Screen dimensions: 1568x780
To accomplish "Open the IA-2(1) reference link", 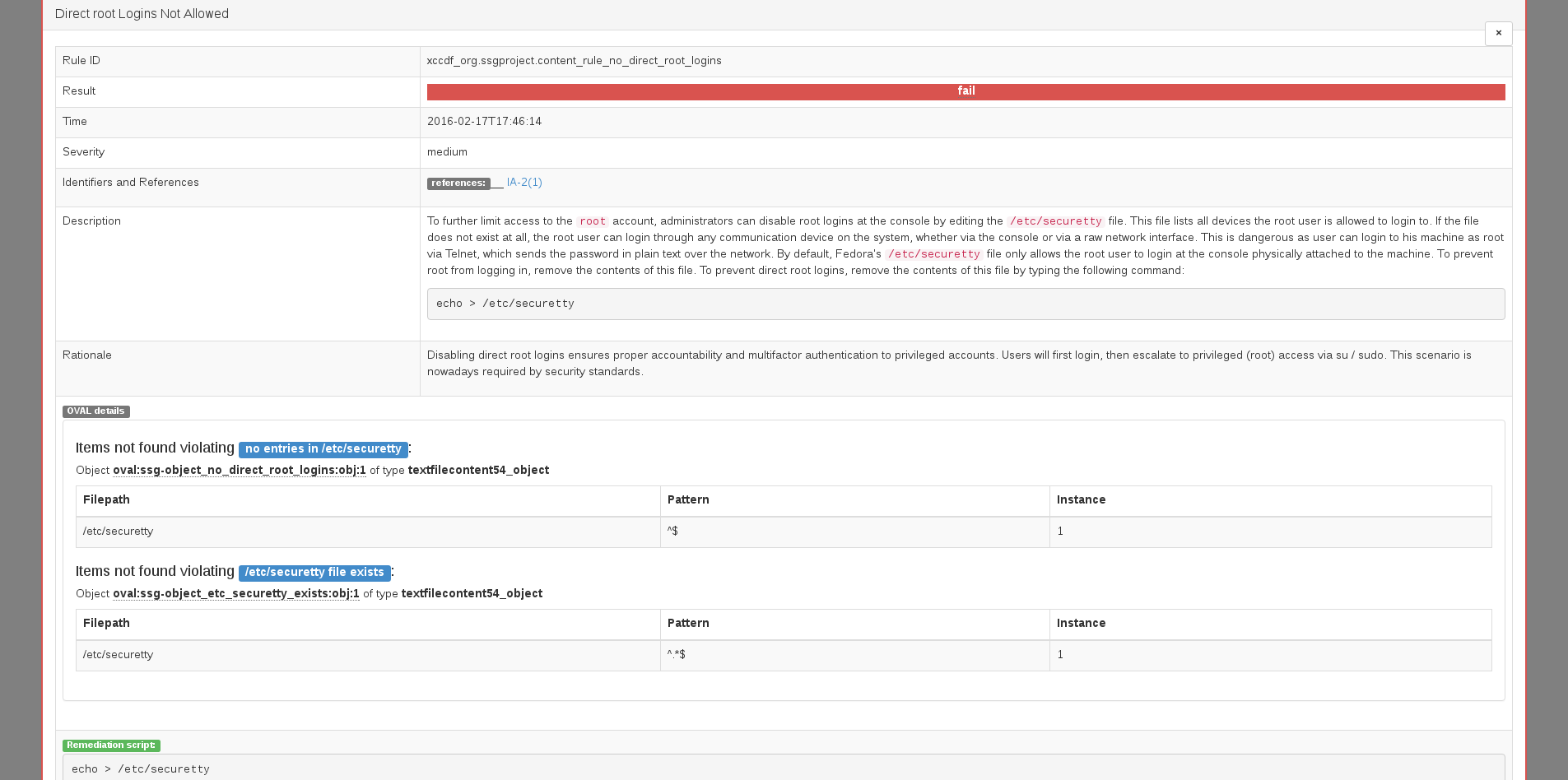I will [524, 183].
